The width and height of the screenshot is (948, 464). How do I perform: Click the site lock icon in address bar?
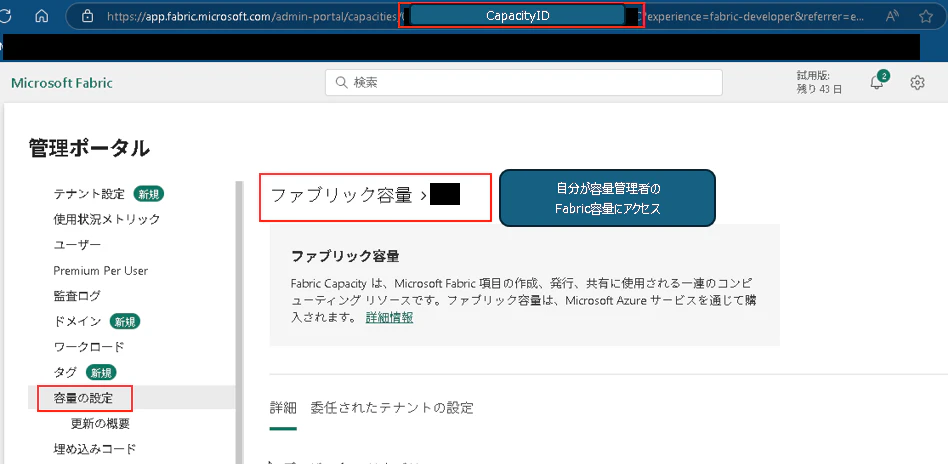87,16
